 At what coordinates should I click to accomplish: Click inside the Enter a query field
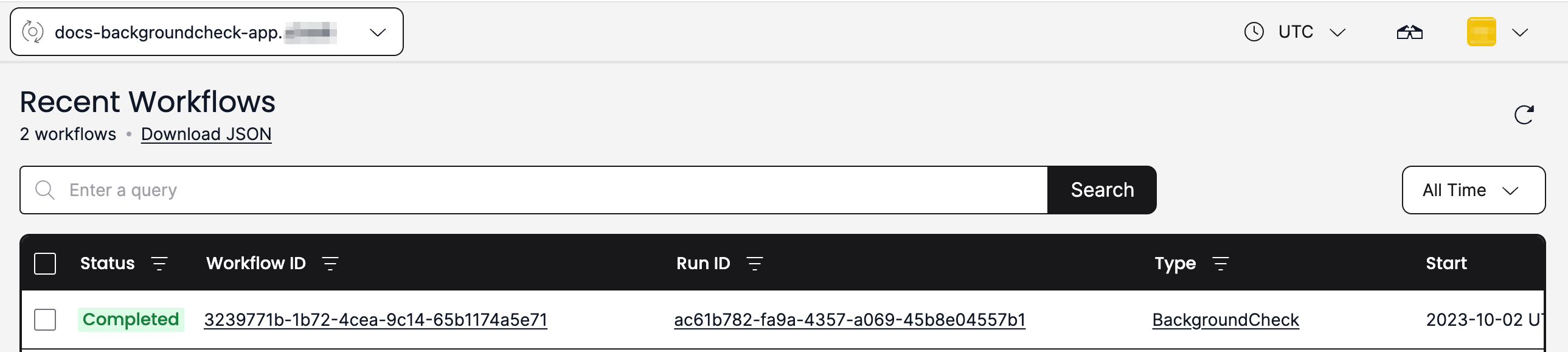(x=304, y=190)
